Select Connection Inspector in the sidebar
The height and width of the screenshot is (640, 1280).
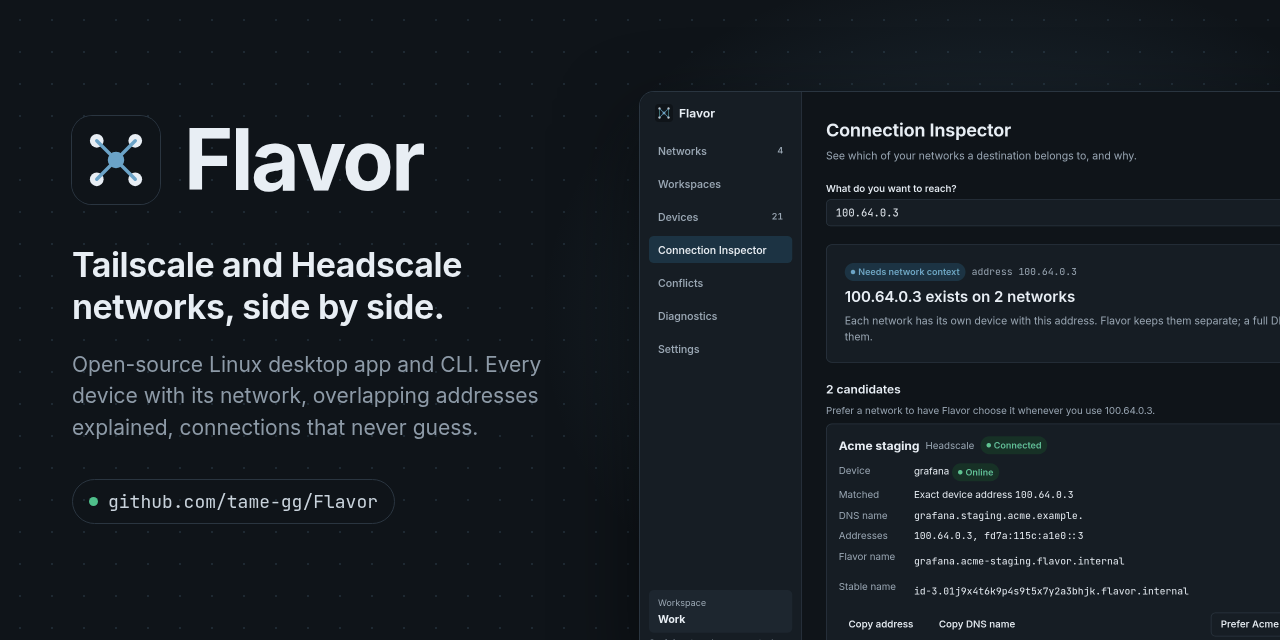720,250
